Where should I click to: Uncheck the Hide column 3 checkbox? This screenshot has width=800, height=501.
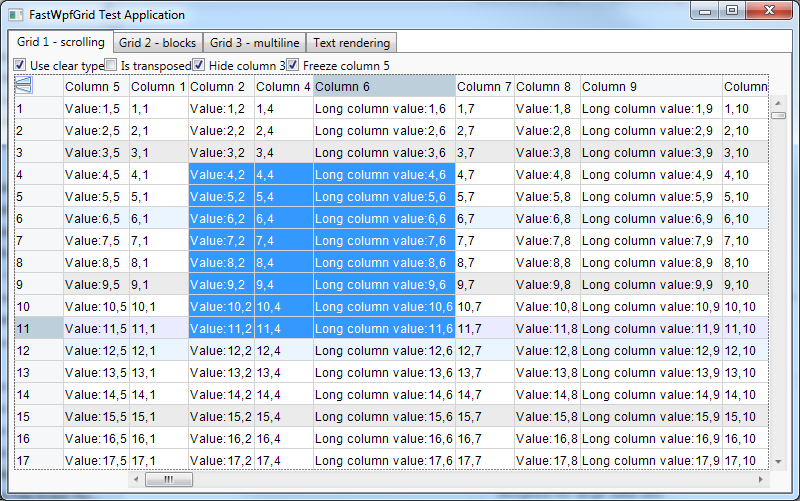pos(198,65)
